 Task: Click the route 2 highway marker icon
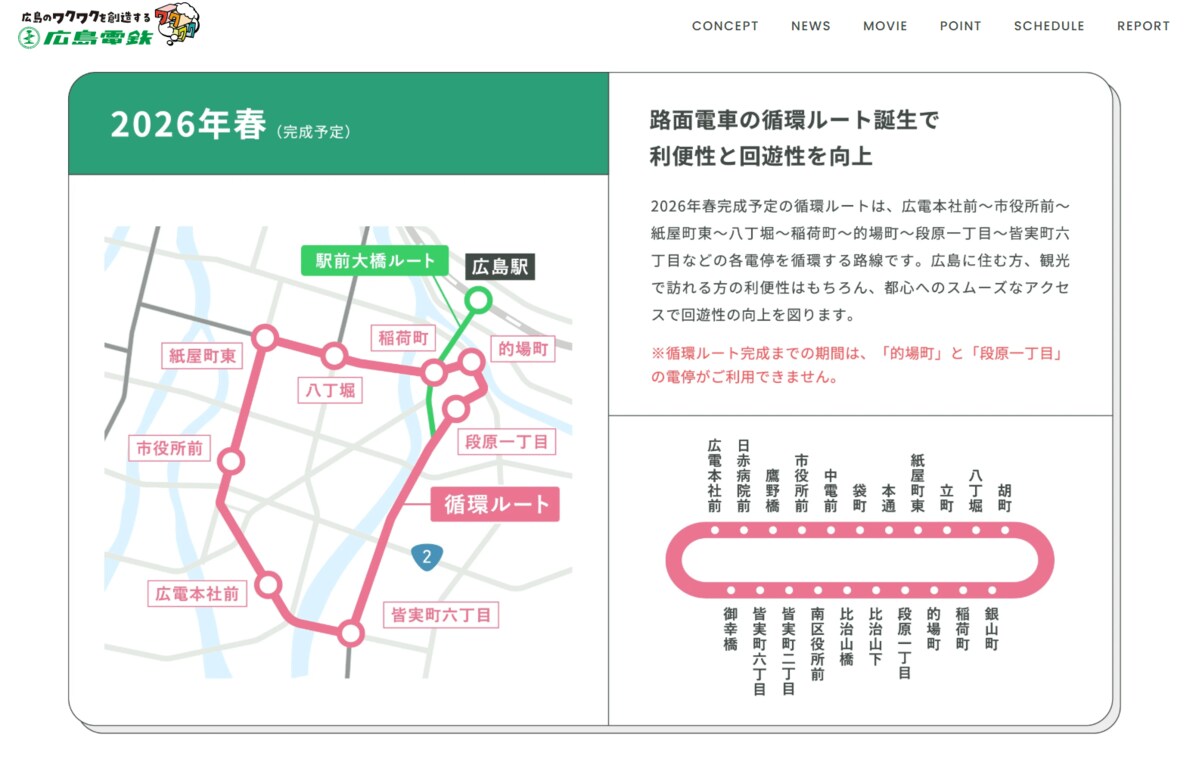tap(427, 557)
